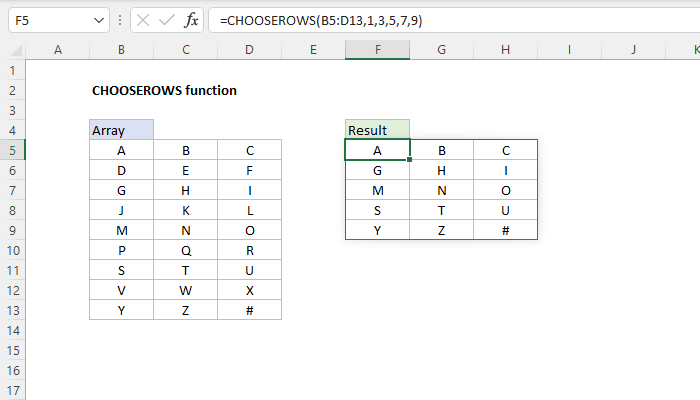Select row 16 header
700x400 pixels.
(12, 370)
